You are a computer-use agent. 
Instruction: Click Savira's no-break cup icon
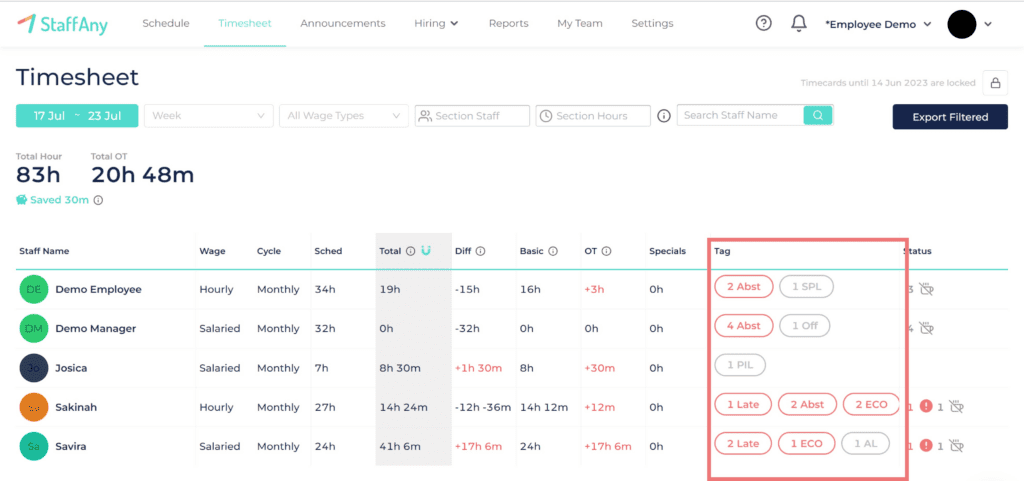[957, 446]
